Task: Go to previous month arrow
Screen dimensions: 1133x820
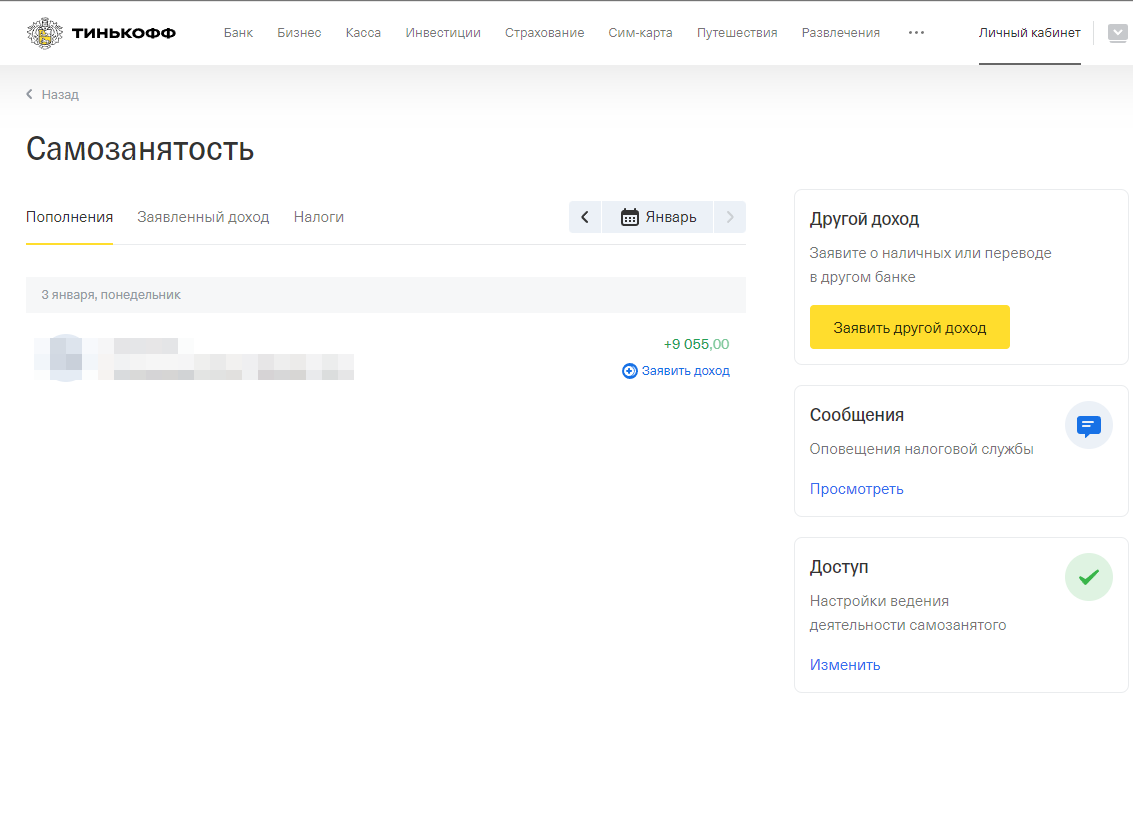Action: (x=585, y=217)
